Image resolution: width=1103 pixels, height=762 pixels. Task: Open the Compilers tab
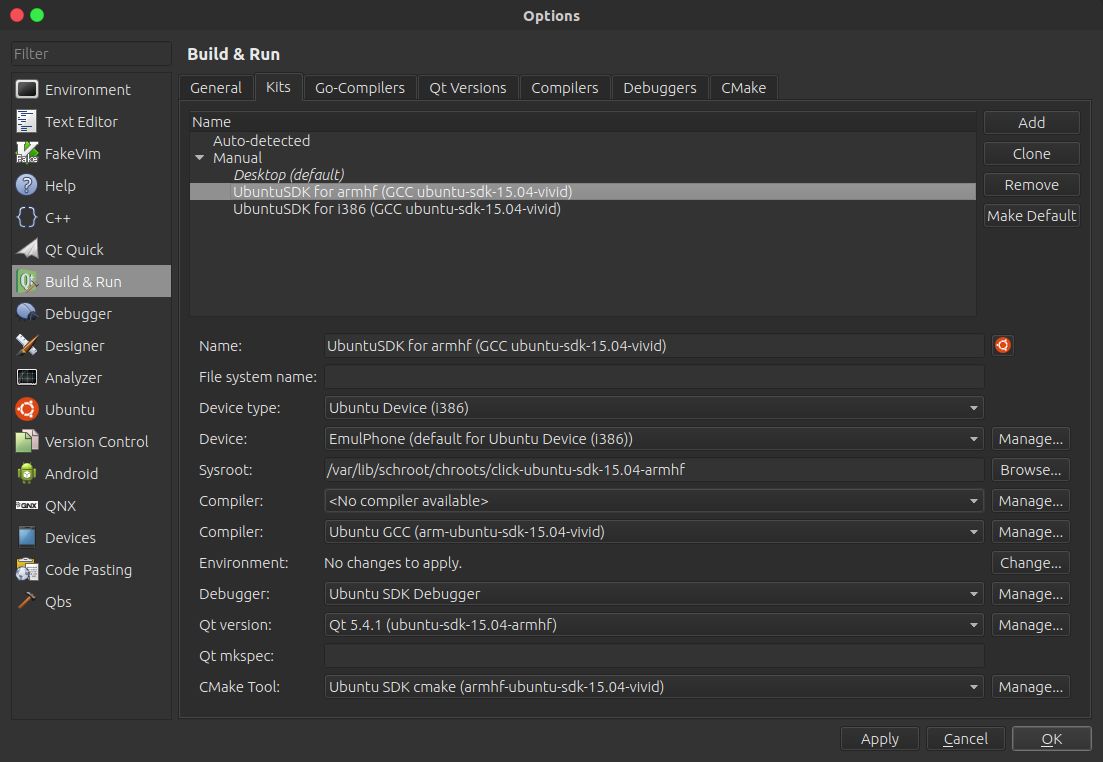pyautogui.click(x=564, y=88)
